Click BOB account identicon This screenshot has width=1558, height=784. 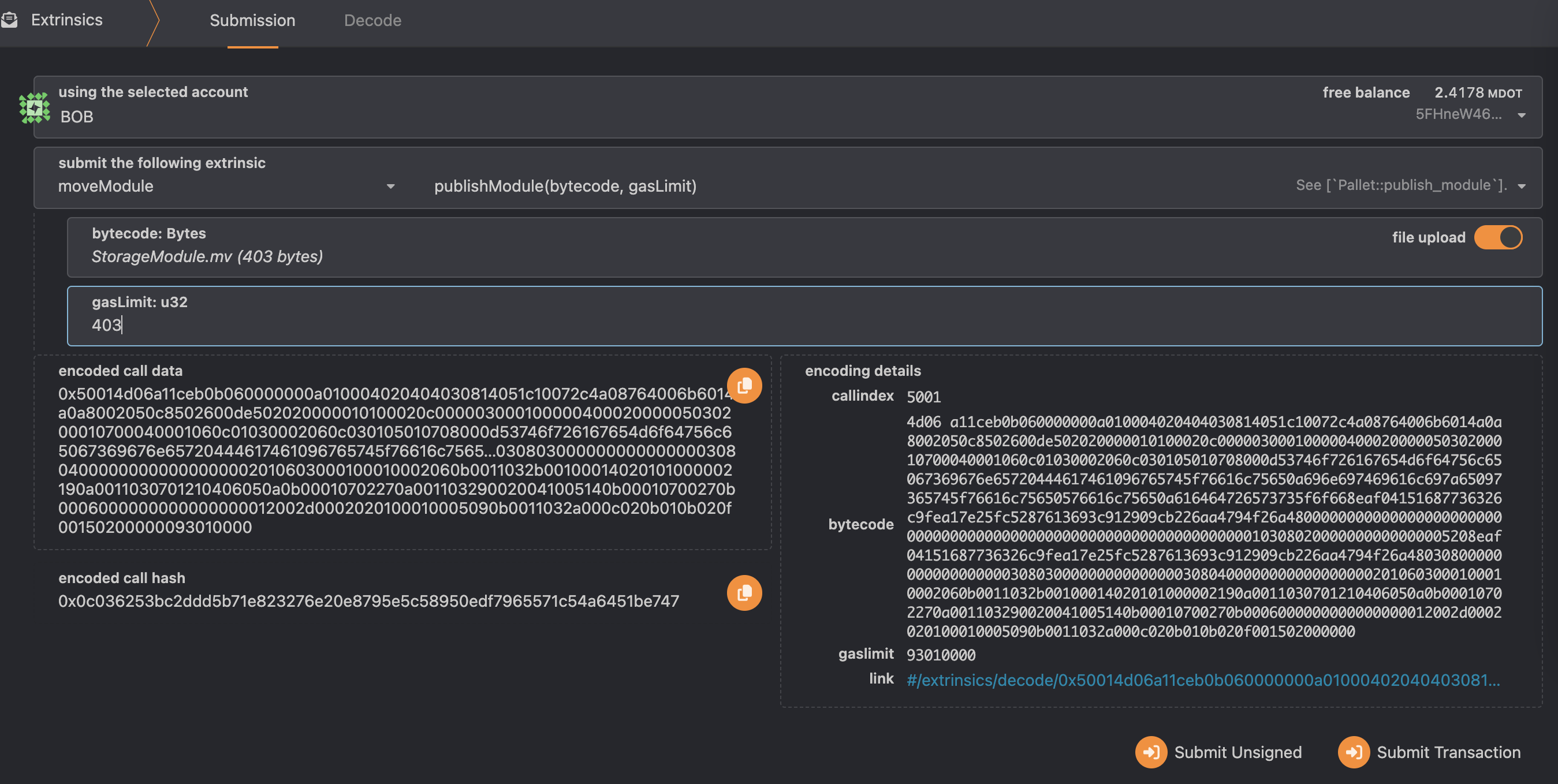[35, 107]
